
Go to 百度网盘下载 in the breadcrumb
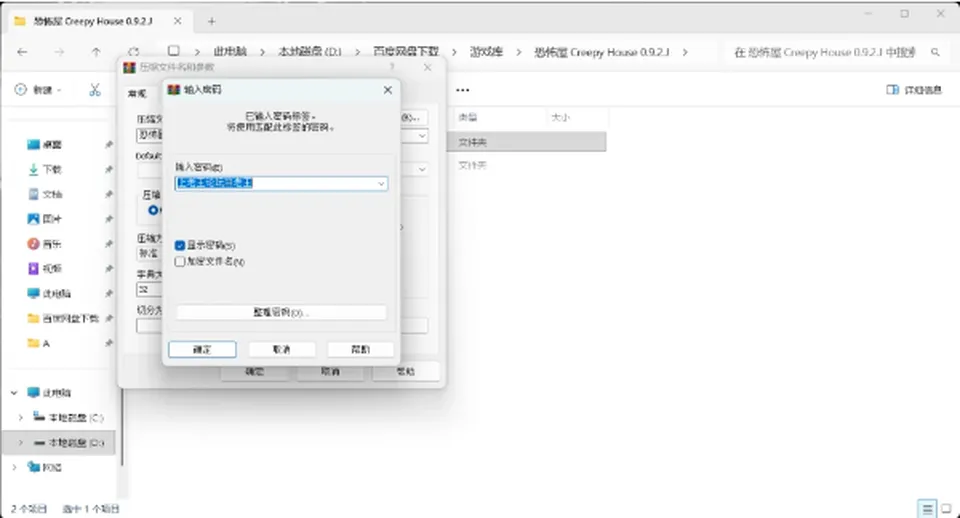click(406, 52)
